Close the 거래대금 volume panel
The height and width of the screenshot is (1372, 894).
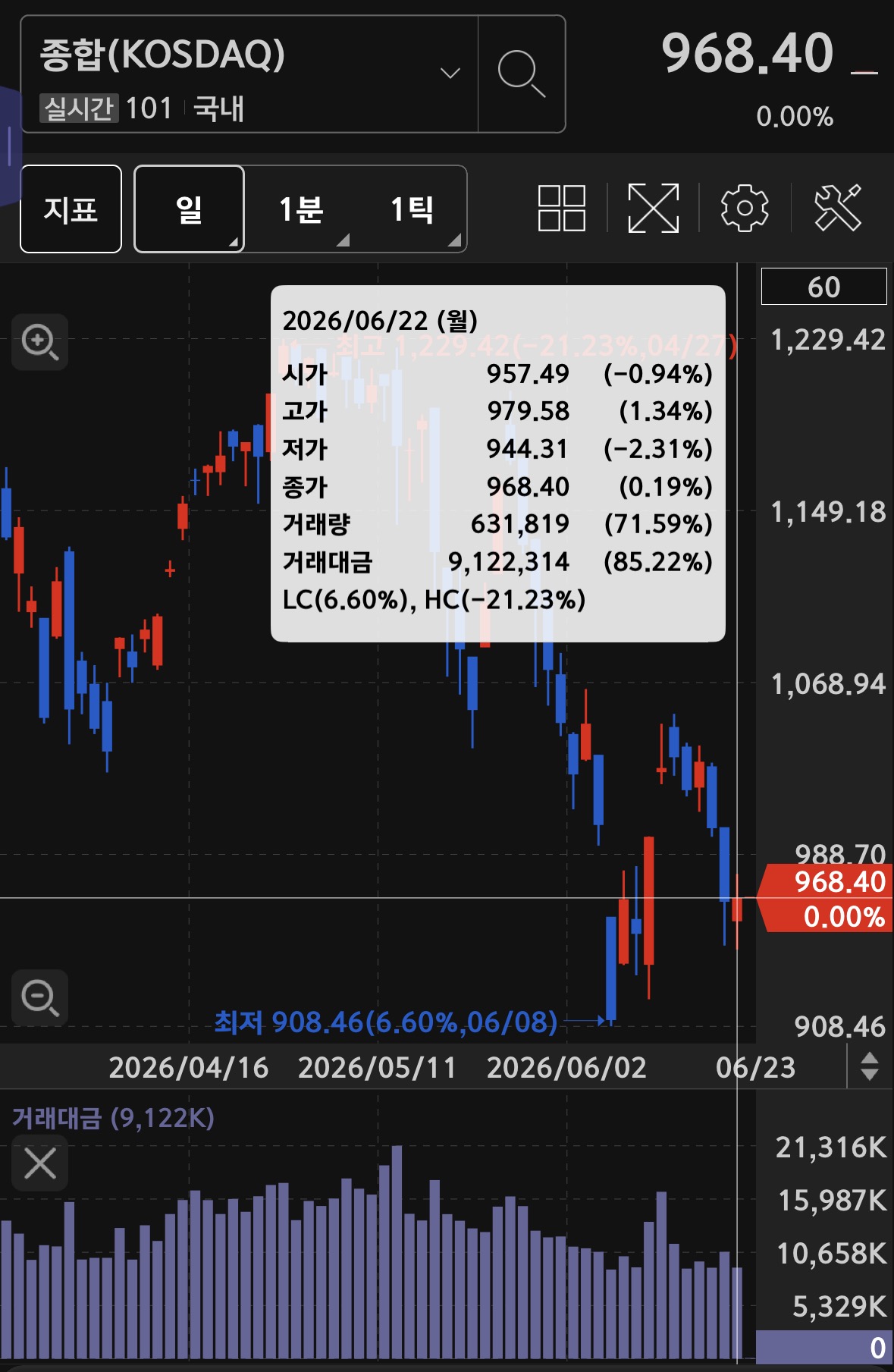pos(39,1163)
